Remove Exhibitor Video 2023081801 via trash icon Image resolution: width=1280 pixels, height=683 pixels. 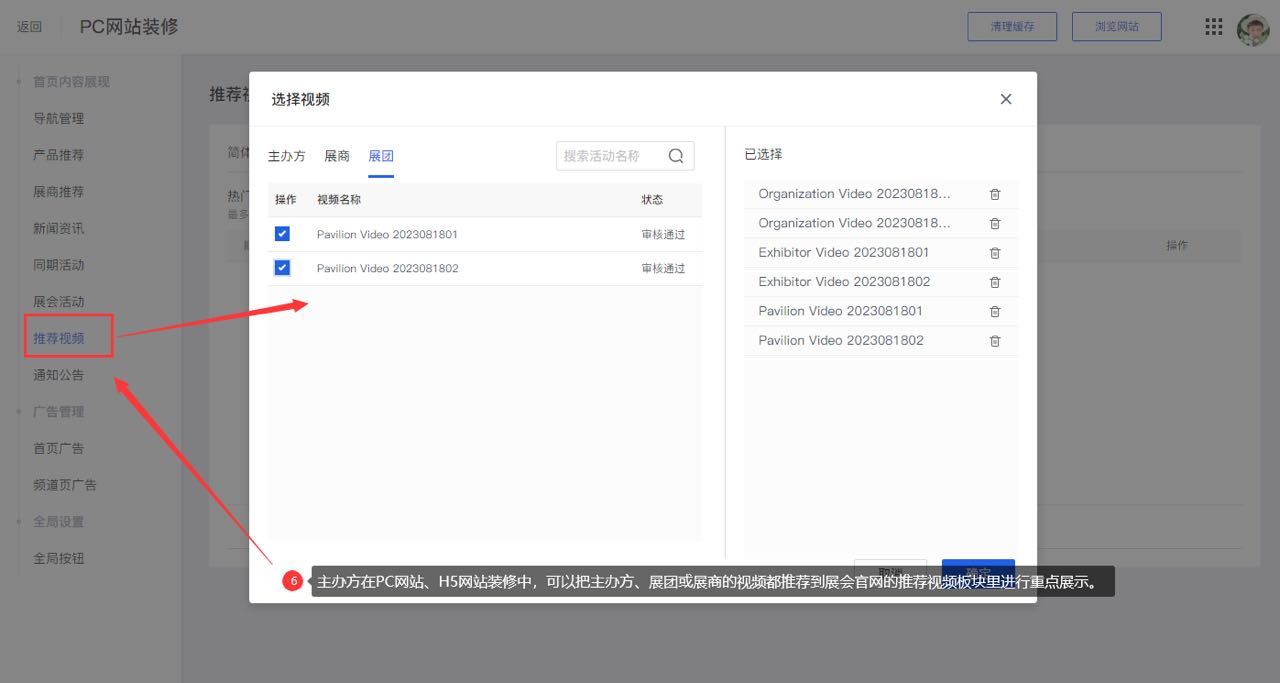point(994,253)
